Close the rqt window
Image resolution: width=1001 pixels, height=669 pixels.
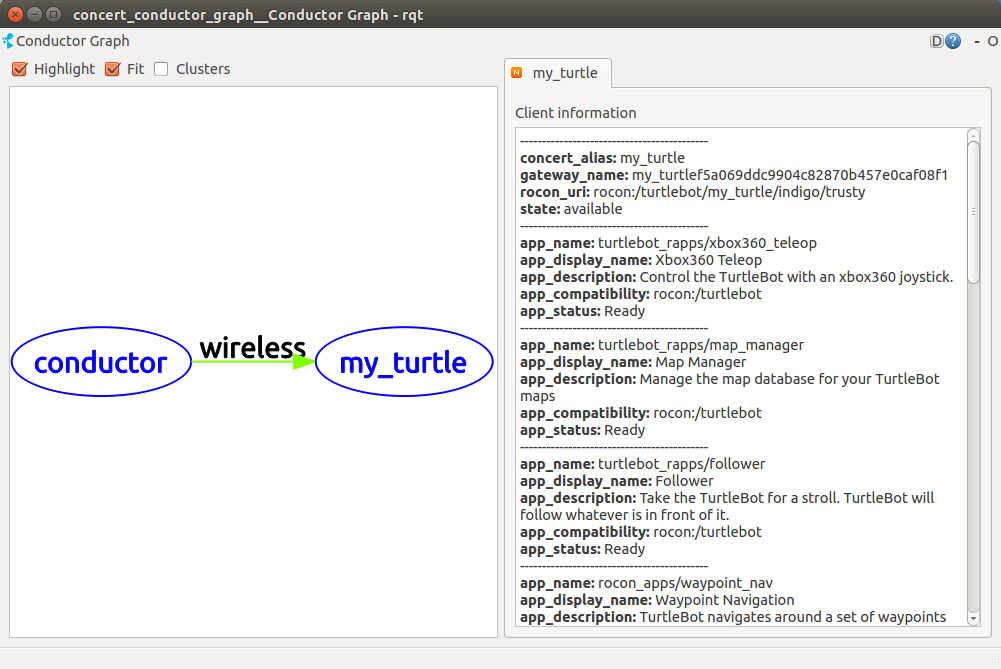(15, 14)
